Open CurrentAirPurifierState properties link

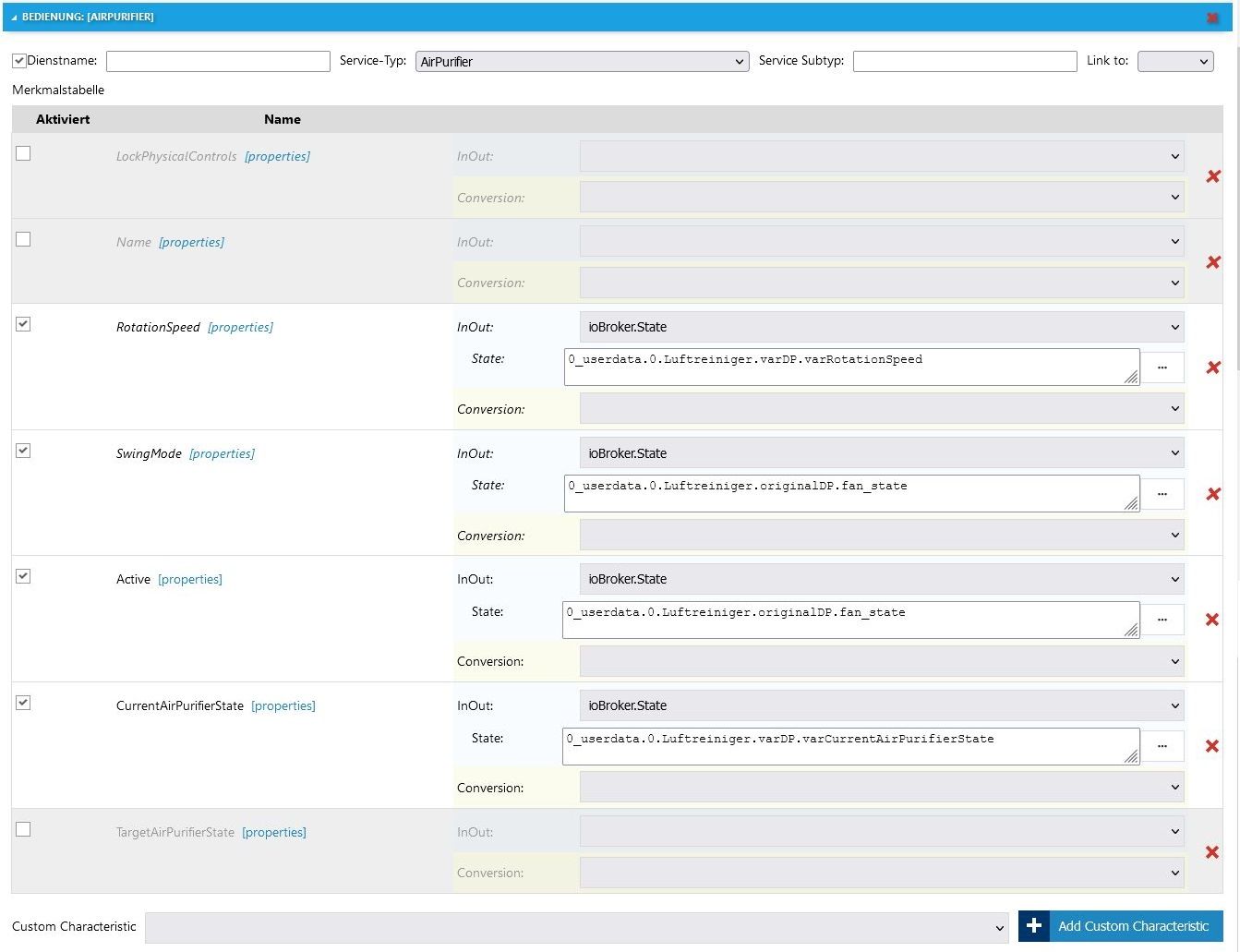click(x=283, y=705)
